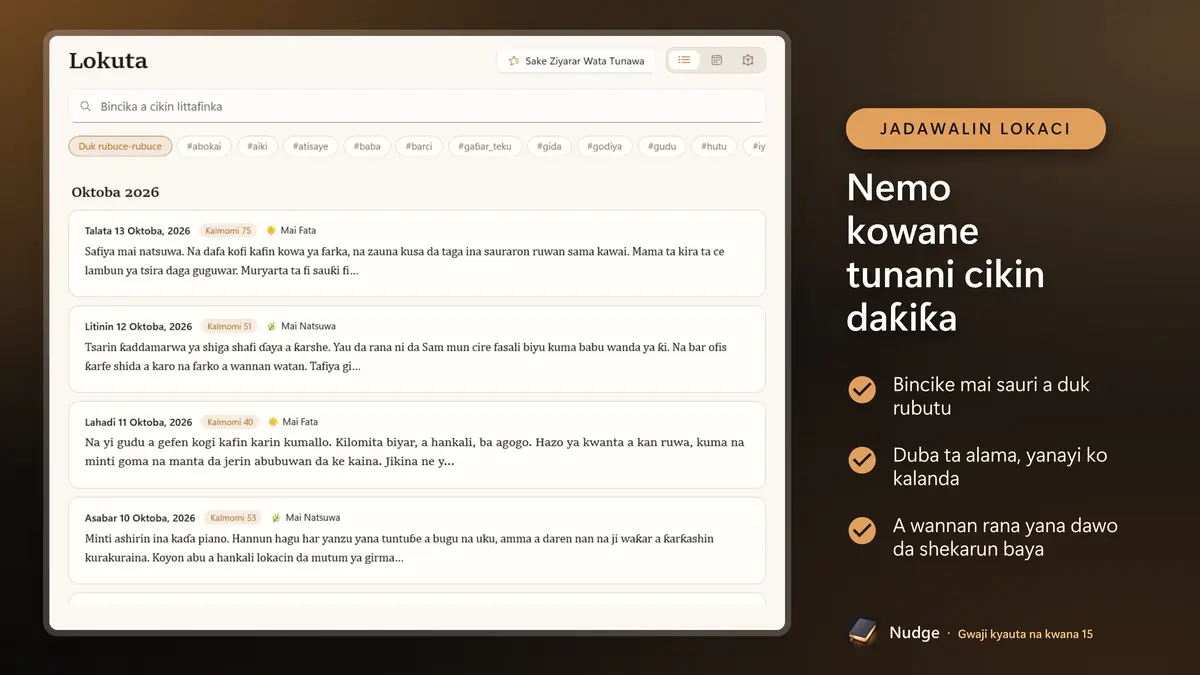
Task: Click entry text starting Na yi gudu a gefen kogi
Action: pyautogui.click(x=415, y=452)
